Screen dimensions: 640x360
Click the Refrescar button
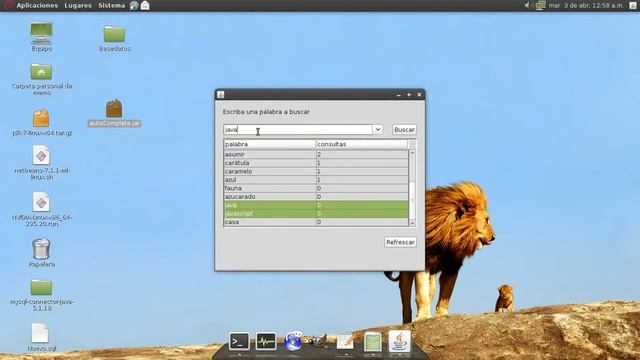click(400, 242)
